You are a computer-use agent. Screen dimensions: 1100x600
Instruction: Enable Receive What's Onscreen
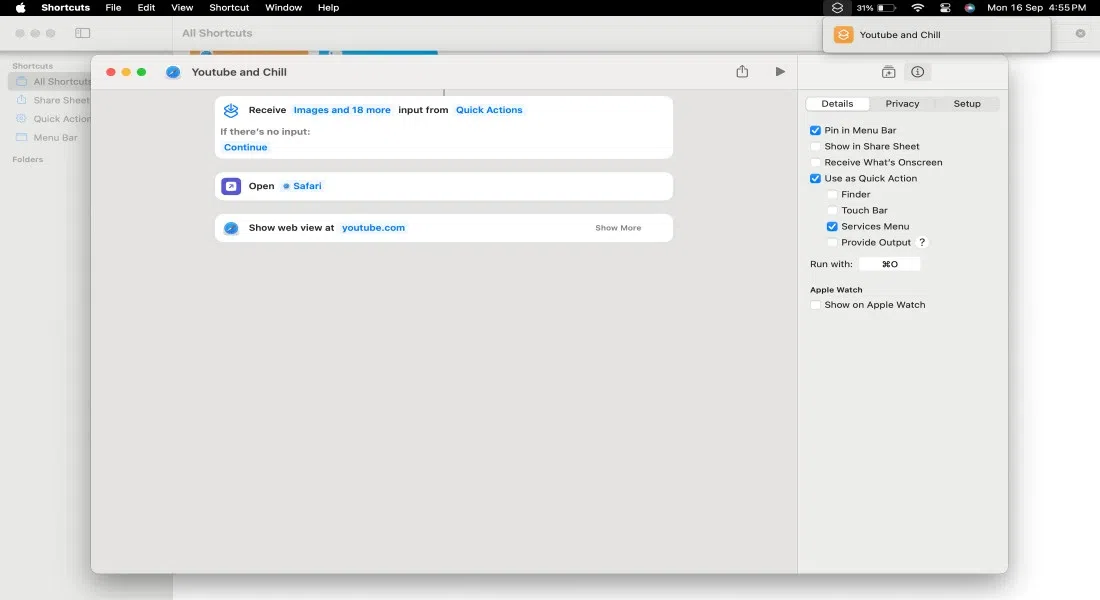tap(815, 162)
